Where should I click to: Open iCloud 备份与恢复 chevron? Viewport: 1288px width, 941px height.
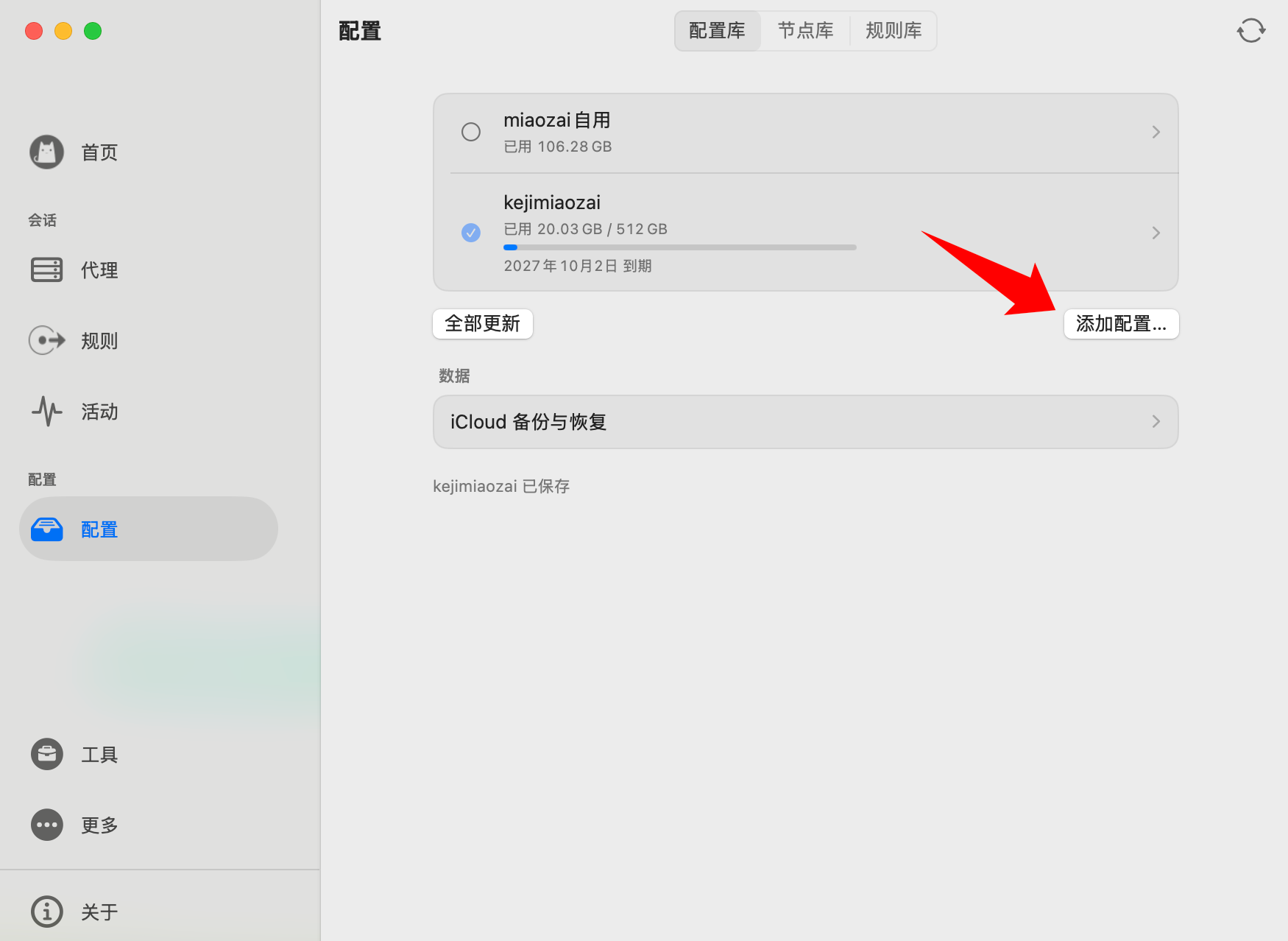[1156, 421]
